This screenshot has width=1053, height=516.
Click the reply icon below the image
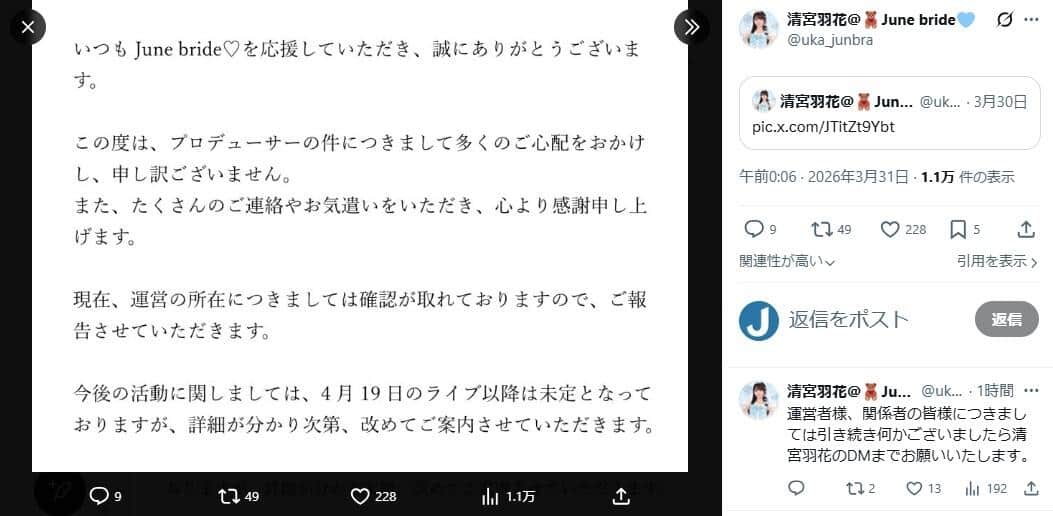coord(99,497)
